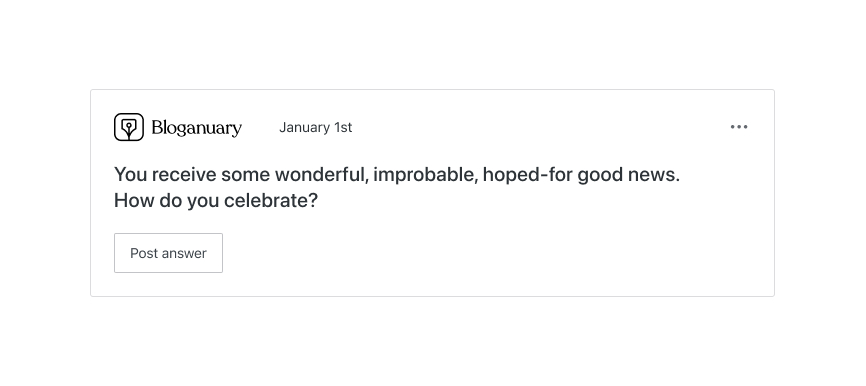Select the Bloganuary wordmark text
866x386 pixels.
coord(197,128)
